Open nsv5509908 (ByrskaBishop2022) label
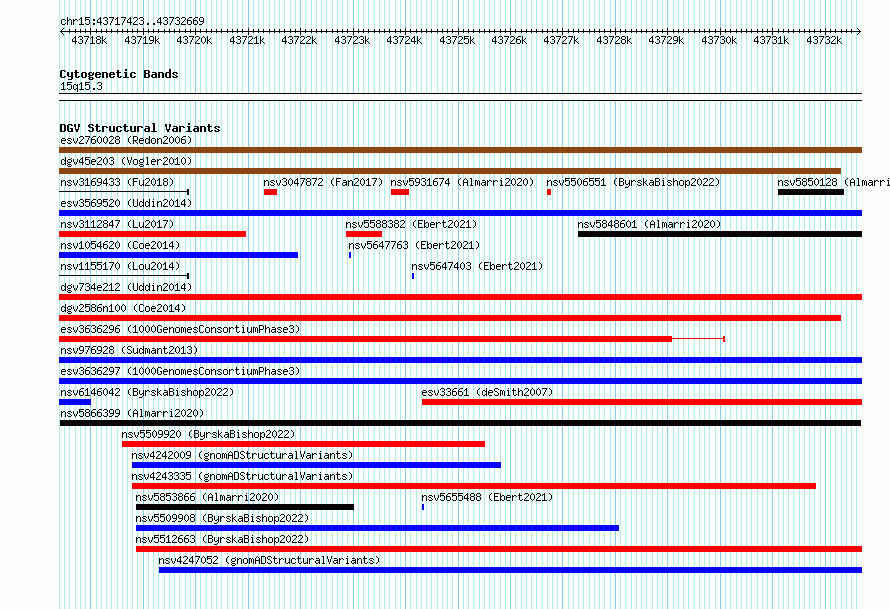 [222, 518]
